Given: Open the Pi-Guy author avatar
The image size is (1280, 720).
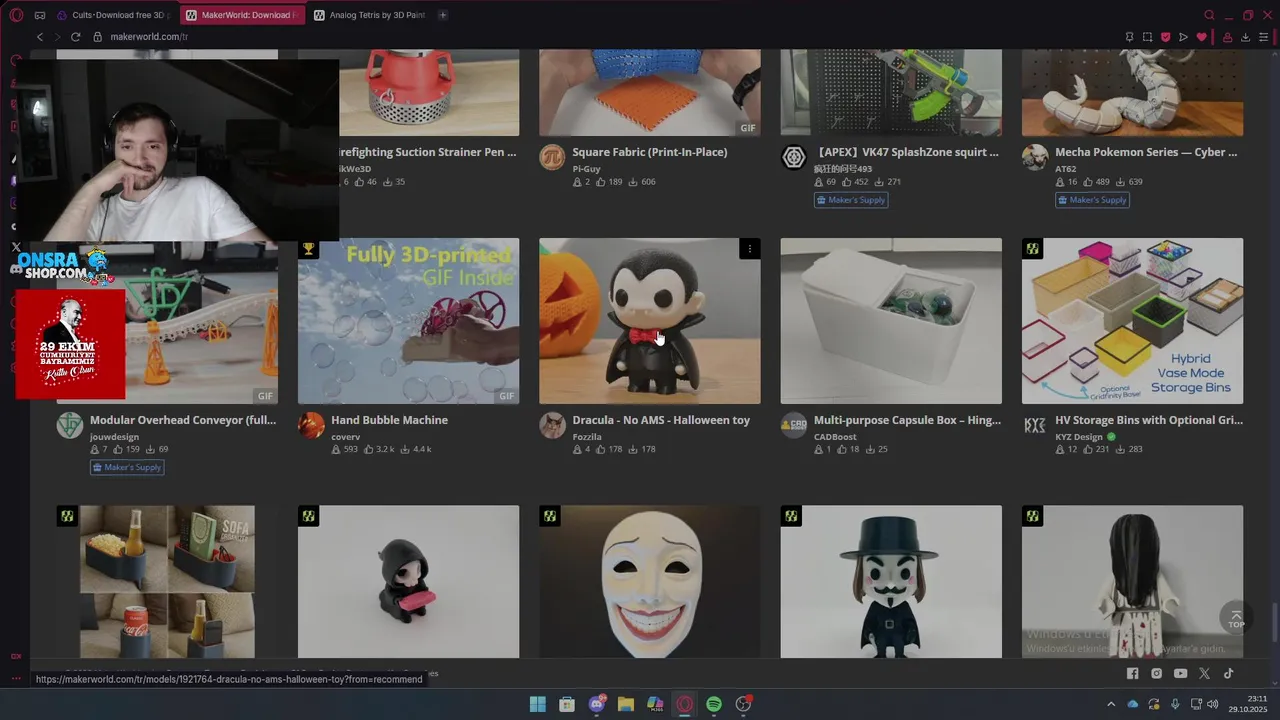Looking at the screenshot, I should (x=552, y=157).
